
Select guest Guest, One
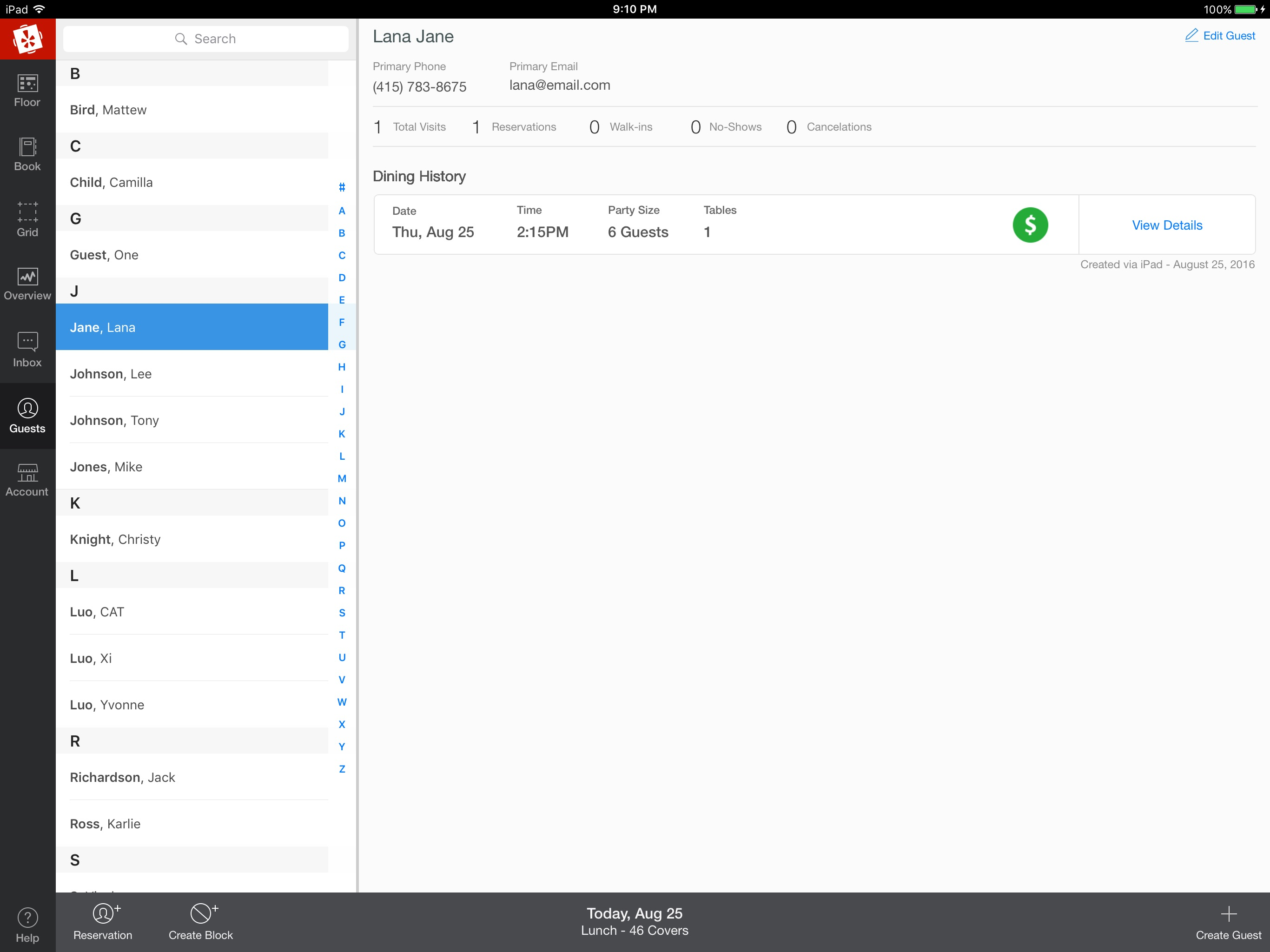[192, 254]
